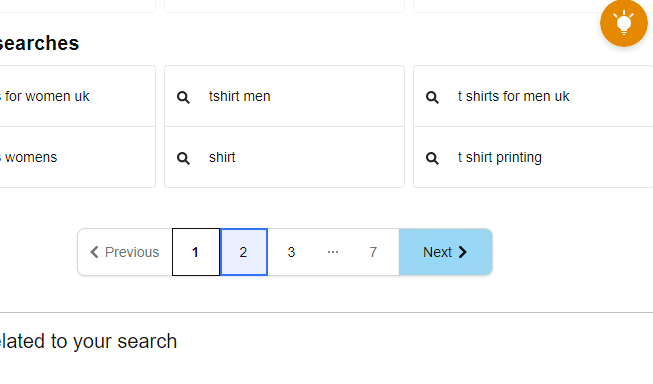Open the 'womens' related search
Viewport: 653px width, 384px height.
[77, 157]
